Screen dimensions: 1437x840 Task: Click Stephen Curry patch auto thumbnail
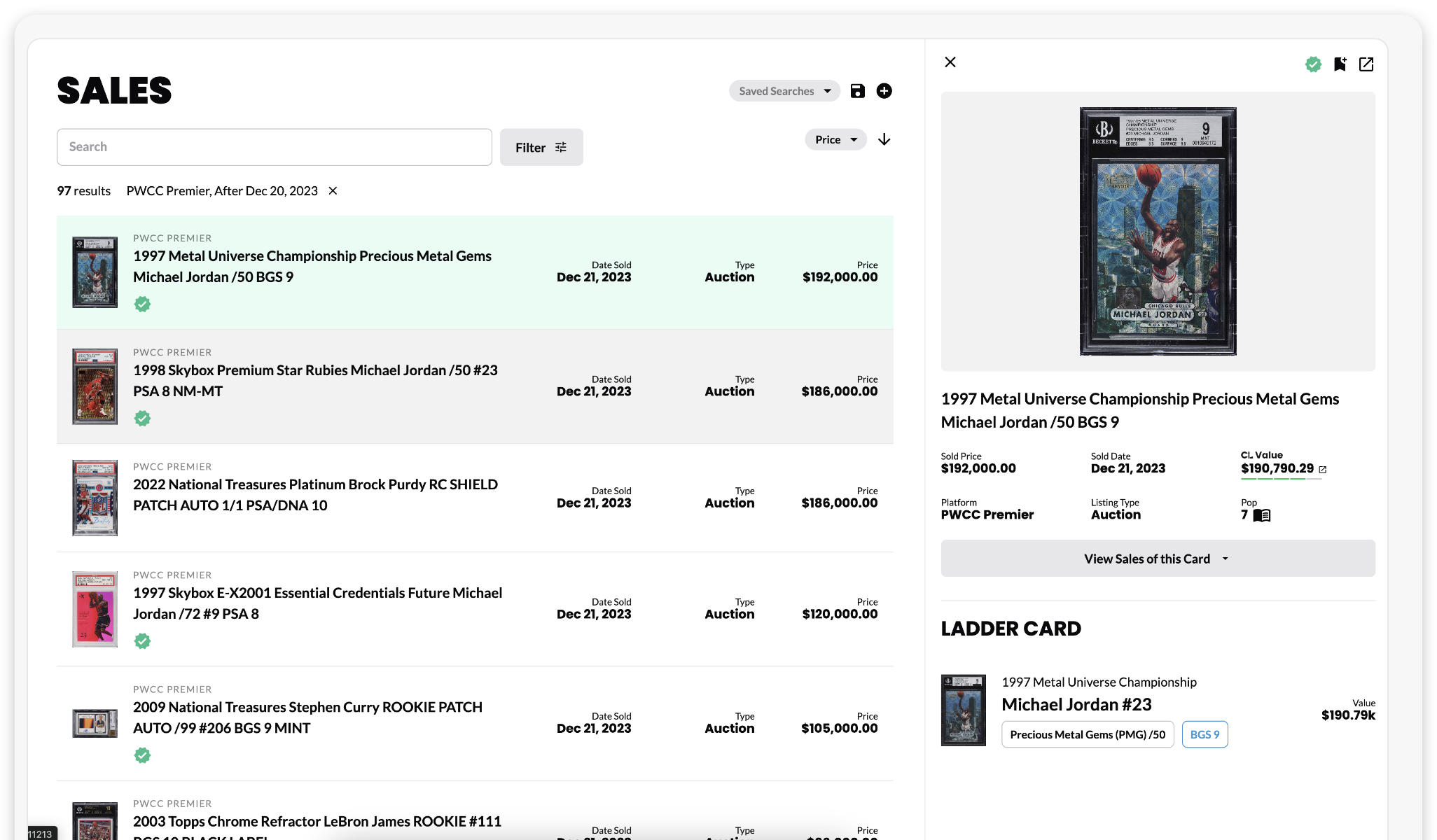(x=95, y=723)
